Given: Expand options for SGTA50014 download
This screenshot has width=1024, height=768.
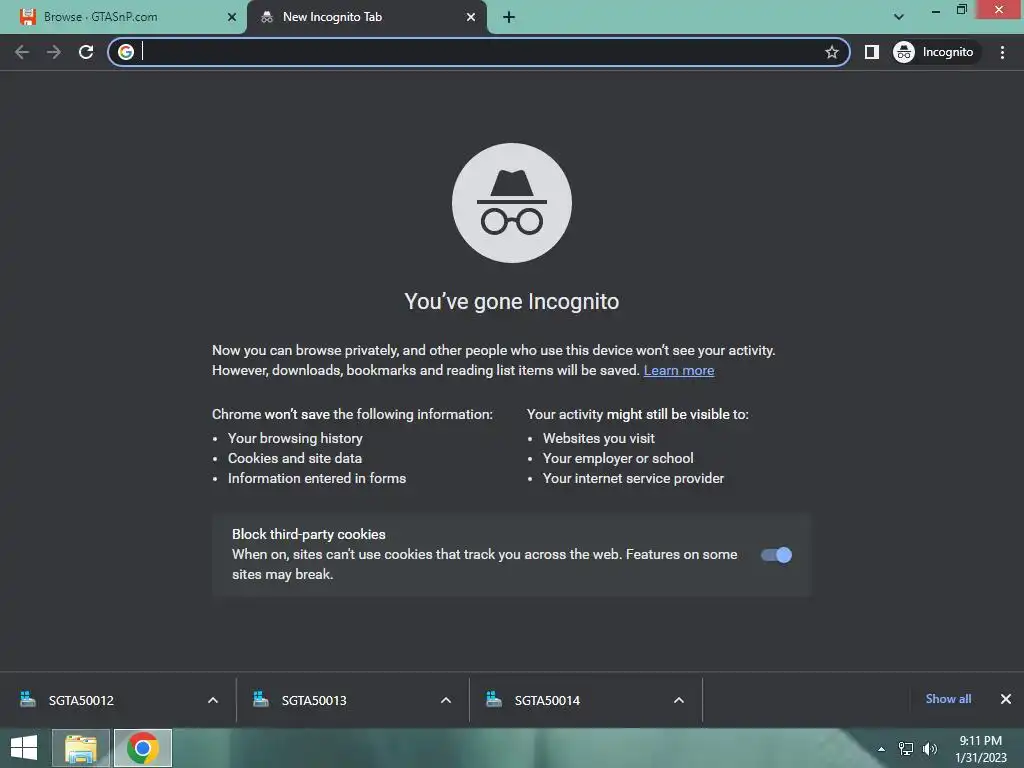Looking at the screenshot, I should 679,700.
